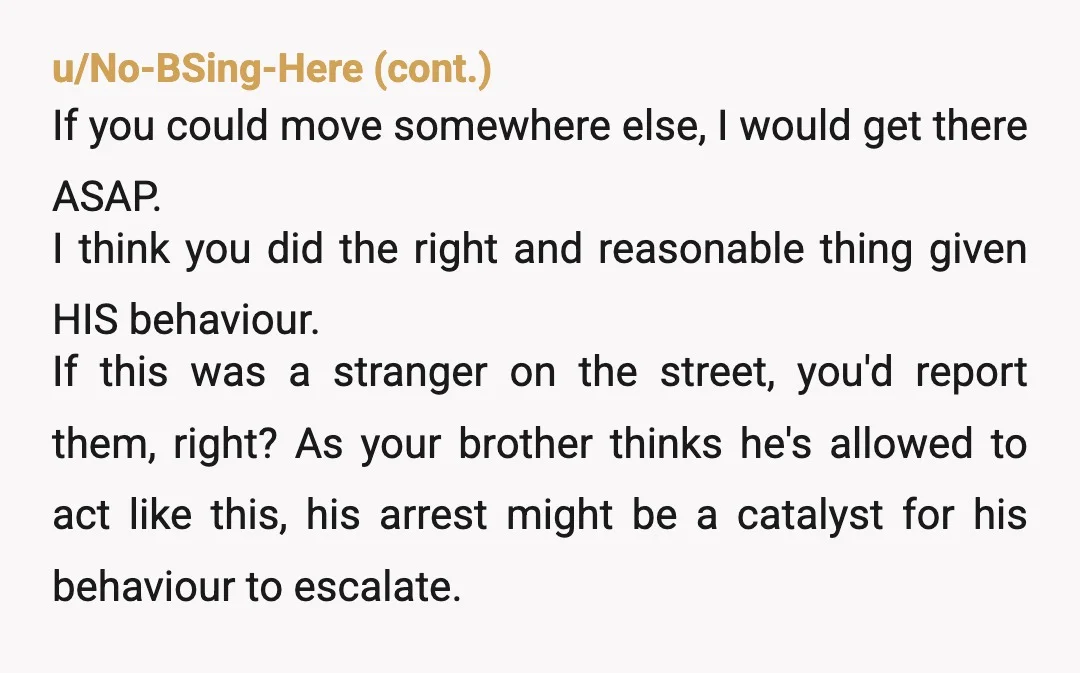Viewport: 1080px width, 673px height.
Task: Click the word 'reasonable' in the comment
Action: 701,249
